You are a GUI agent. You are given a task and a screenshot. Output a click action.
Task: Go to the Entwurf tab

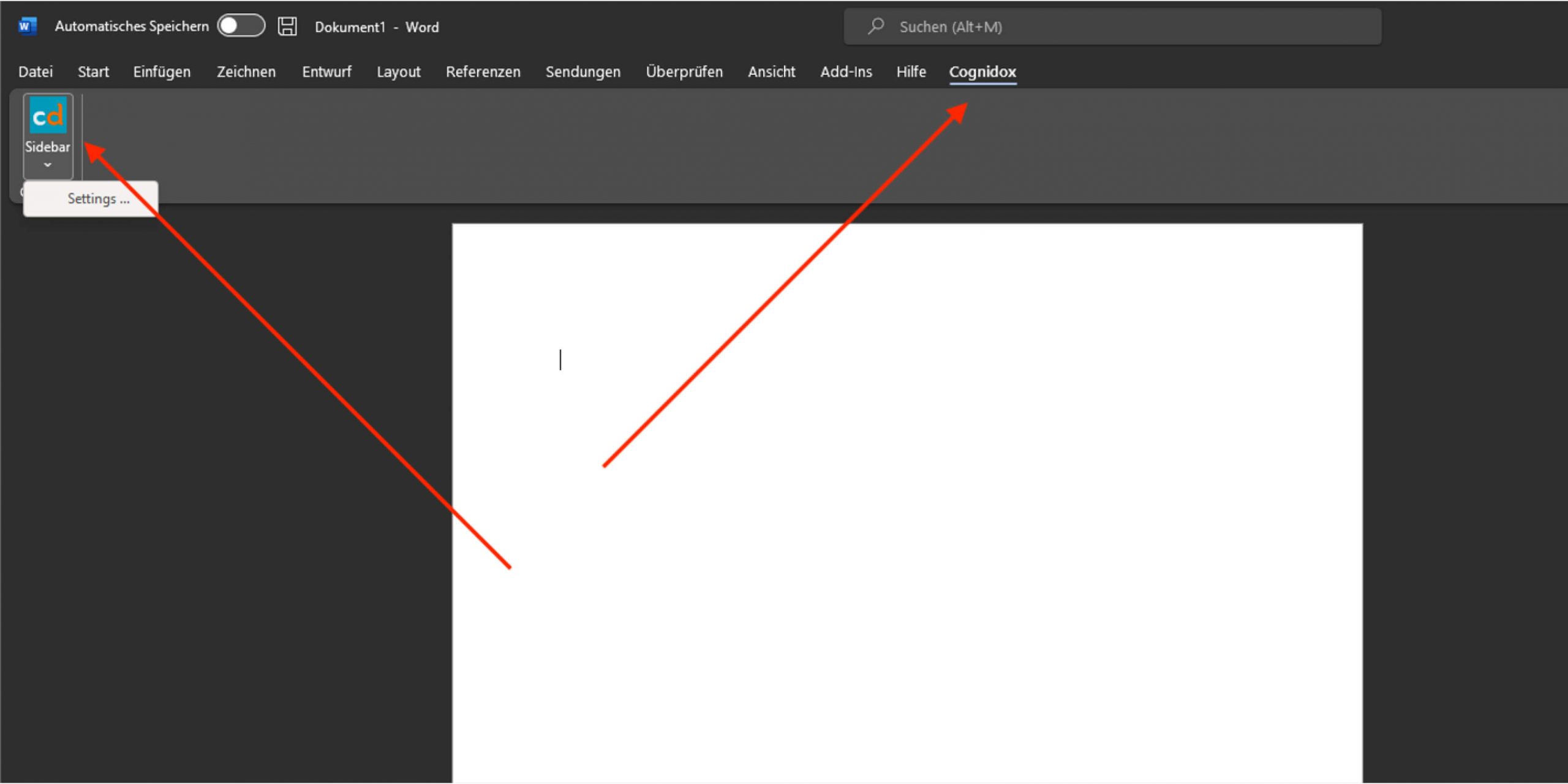(326, 72)
